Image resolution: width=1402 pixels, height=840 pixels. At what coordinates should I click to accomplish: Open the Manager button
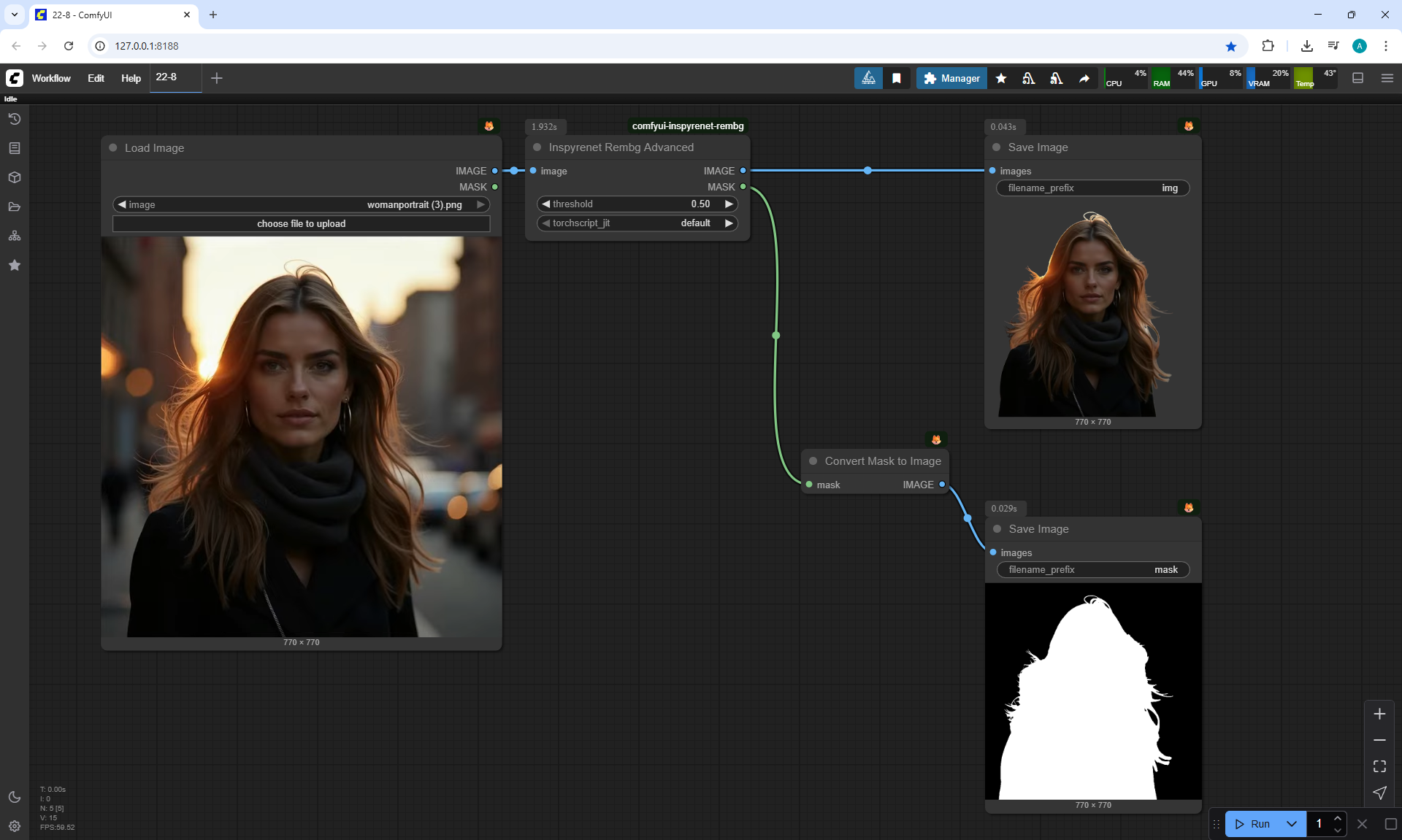[x=951, y=78]
